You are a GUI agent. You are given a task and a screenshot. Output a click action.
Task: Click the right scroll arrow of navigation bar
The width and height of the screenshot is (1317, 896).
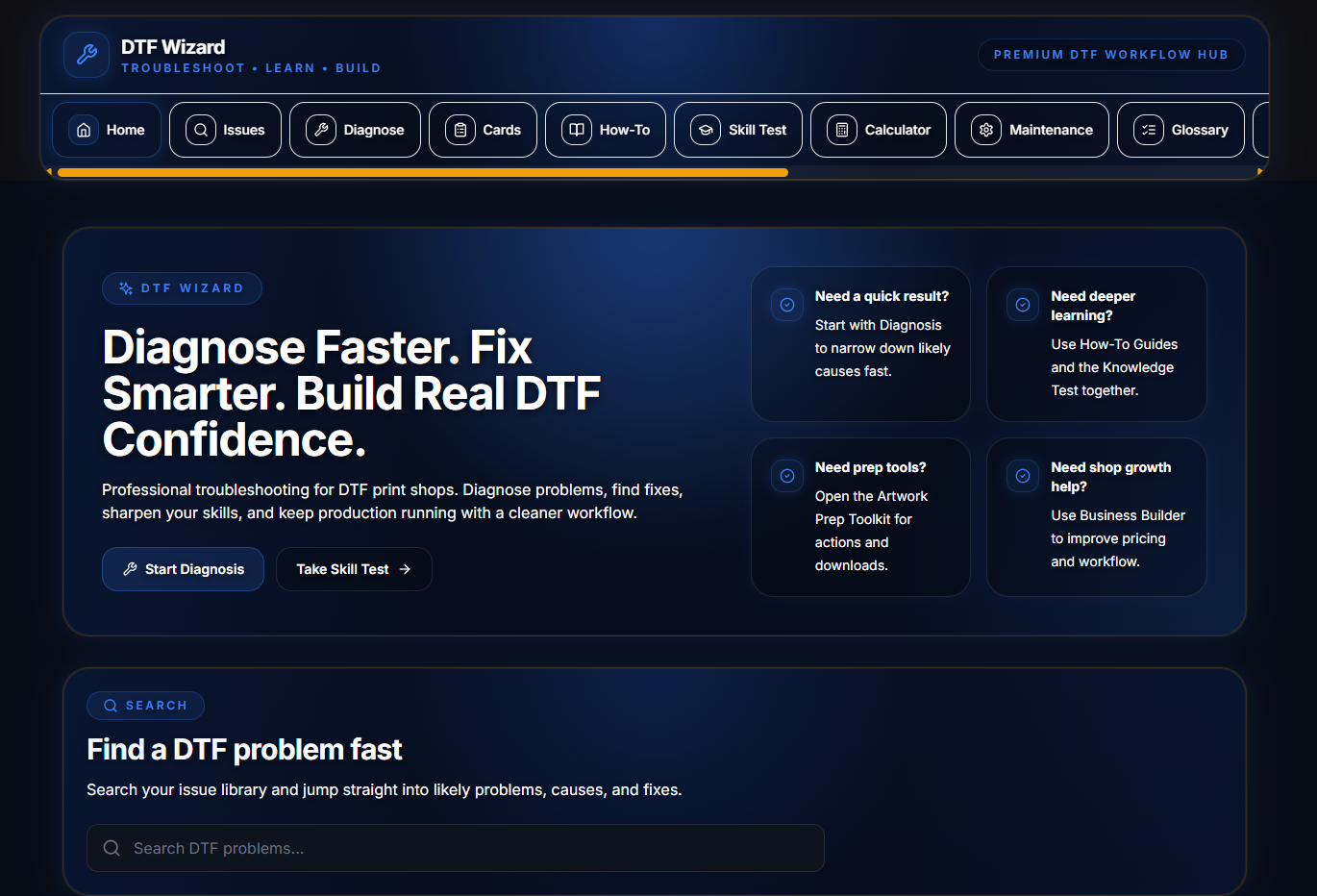pos(1259,172)
